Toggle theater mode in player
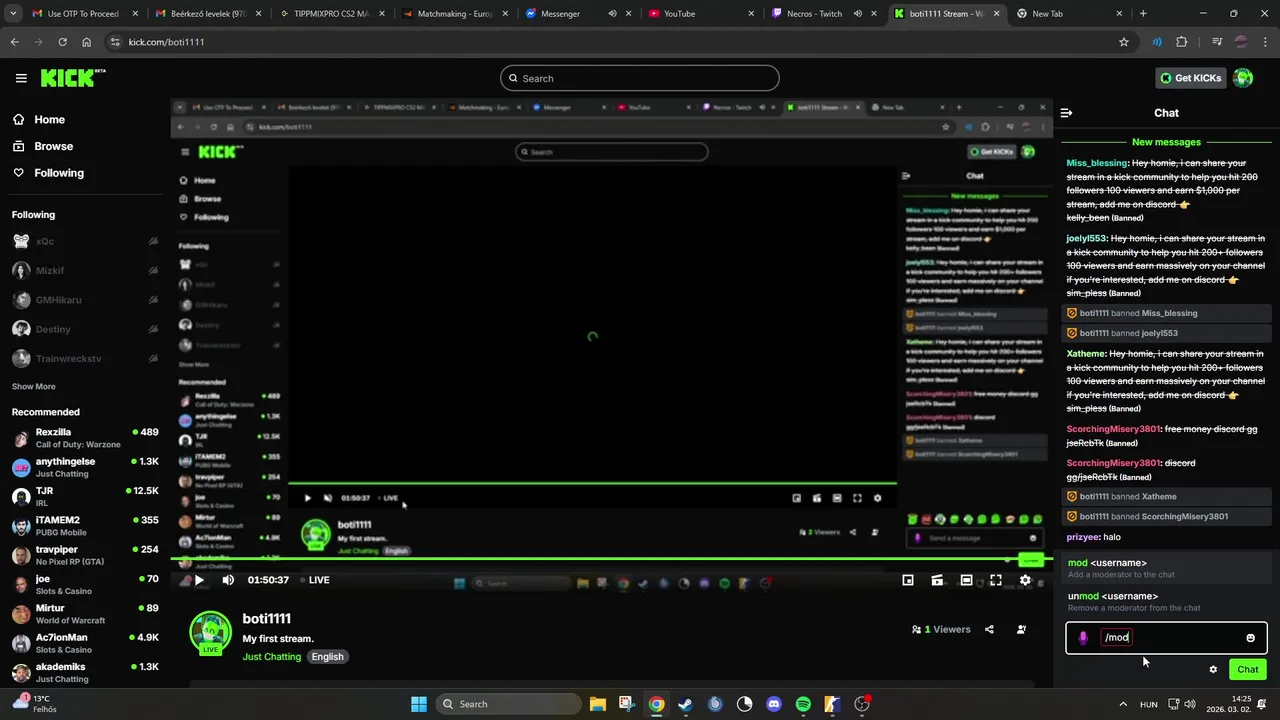1280x720 pixels. click(966, 580)
